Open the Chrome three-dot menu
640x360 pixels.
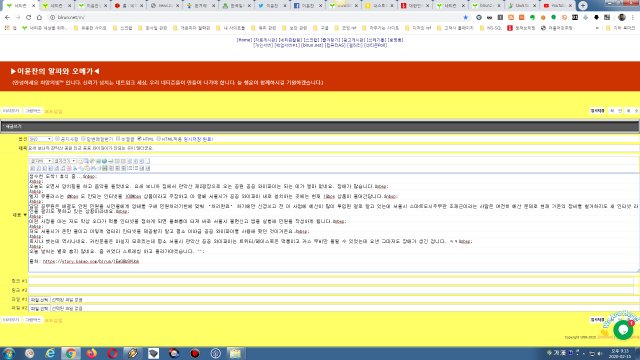click(x=633, y=17)
